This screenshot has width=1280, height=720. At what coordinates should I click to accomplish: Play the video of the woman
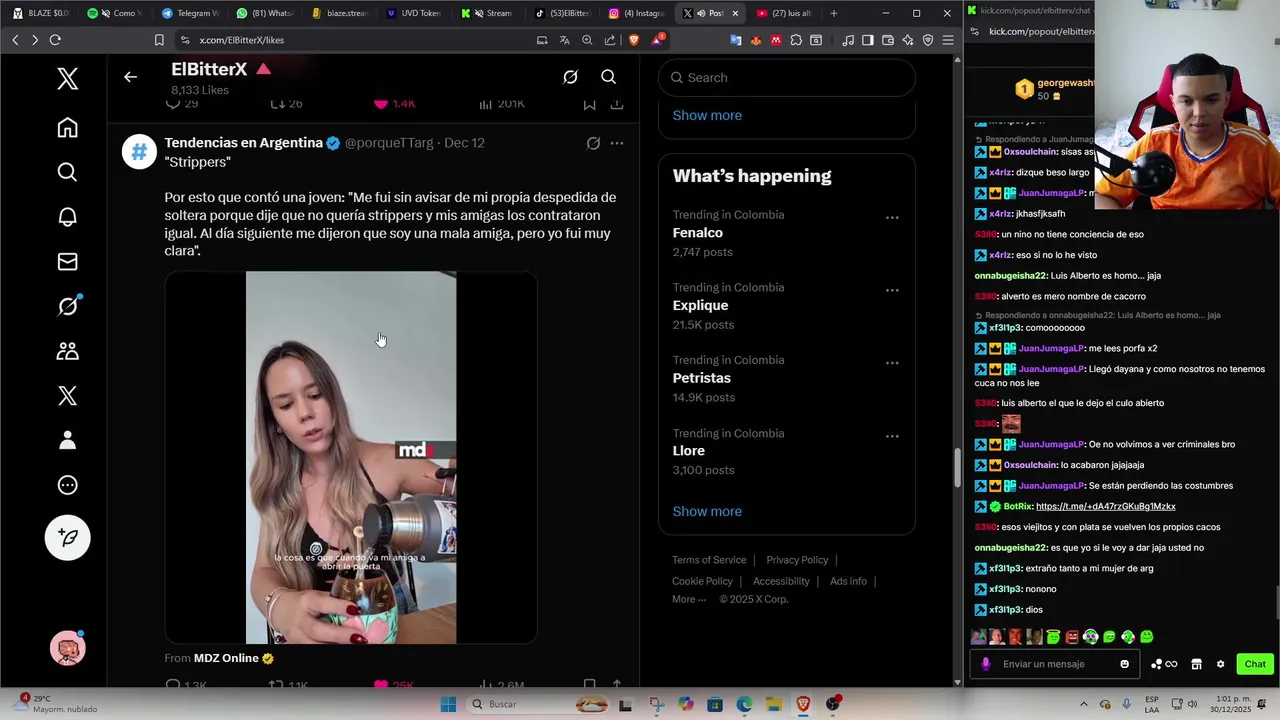(x=351, y=457)
